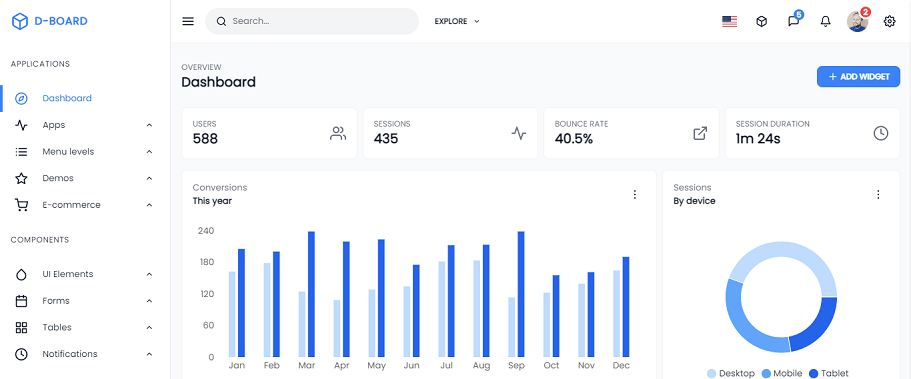Expand the sidebar Notifications chevron
911x379 pixels.
point(149,354)
